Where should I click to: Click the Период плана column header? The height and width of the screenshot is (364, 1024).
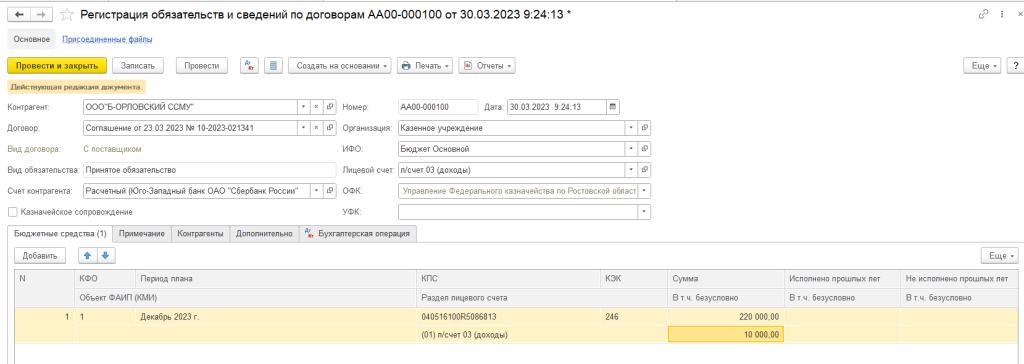click(276, 279)
